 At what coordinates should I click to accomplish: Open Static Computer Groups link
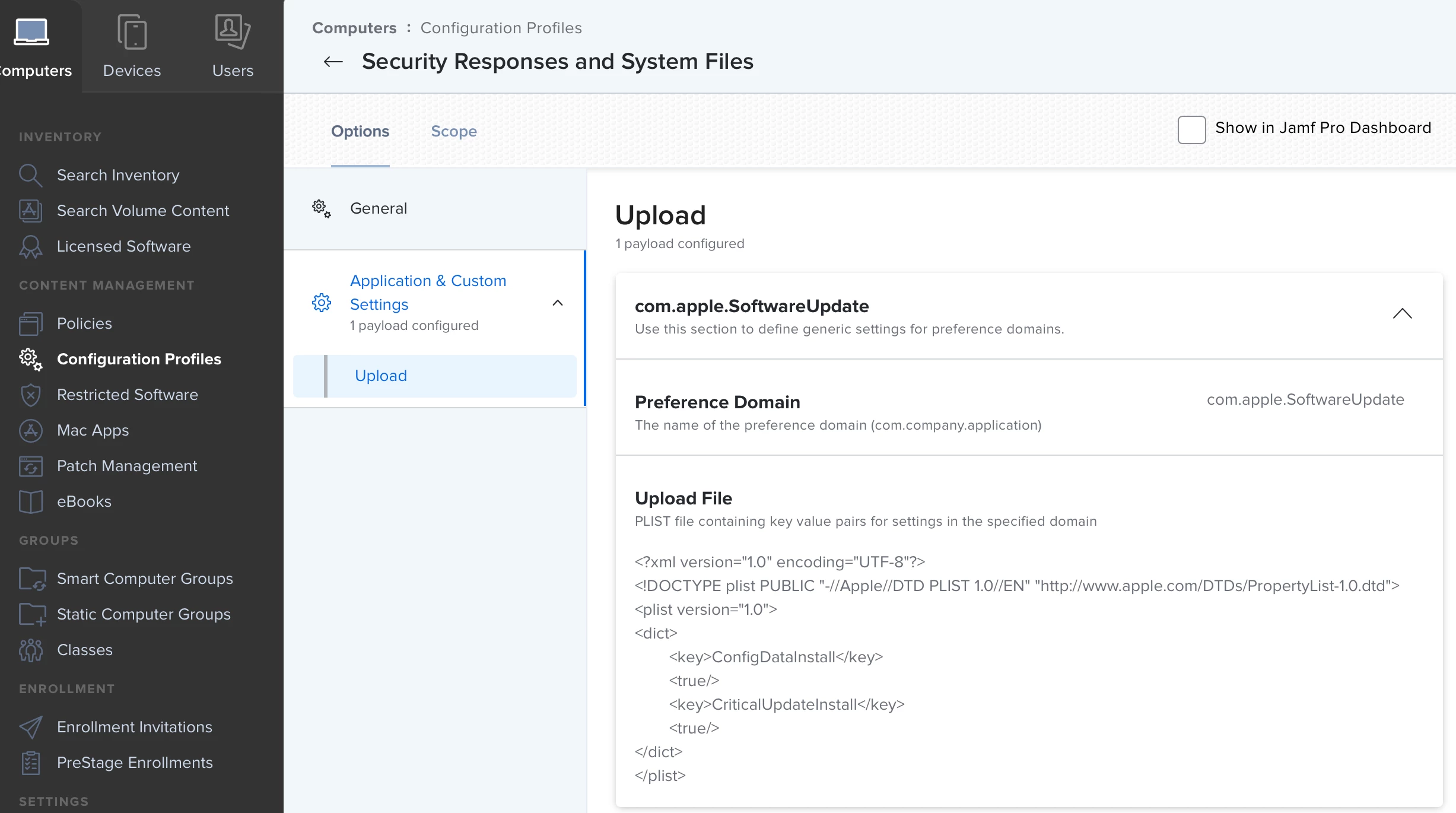144,615
